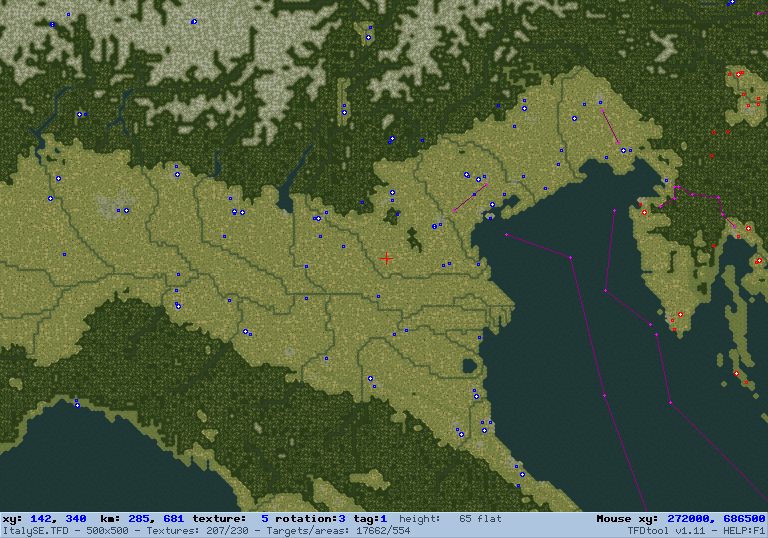Click the 'Mouse xy: 272000, 686500' readout
Viewport: 768px width, 538px height.
tap(681, 519)
